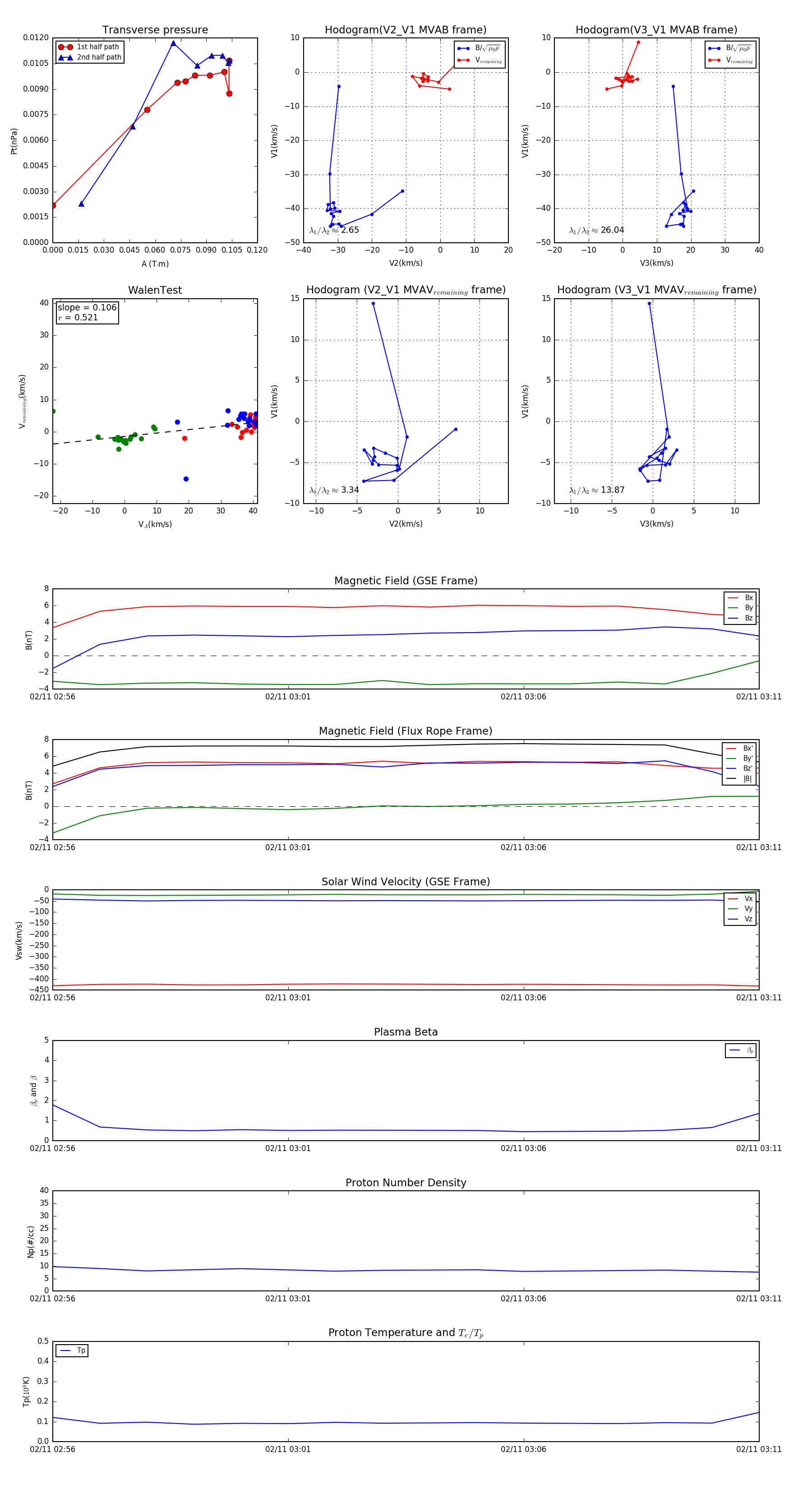Screen dimensions: 812x1489
Task: Click the Vx legend entry
Action: tap(740, 899)
